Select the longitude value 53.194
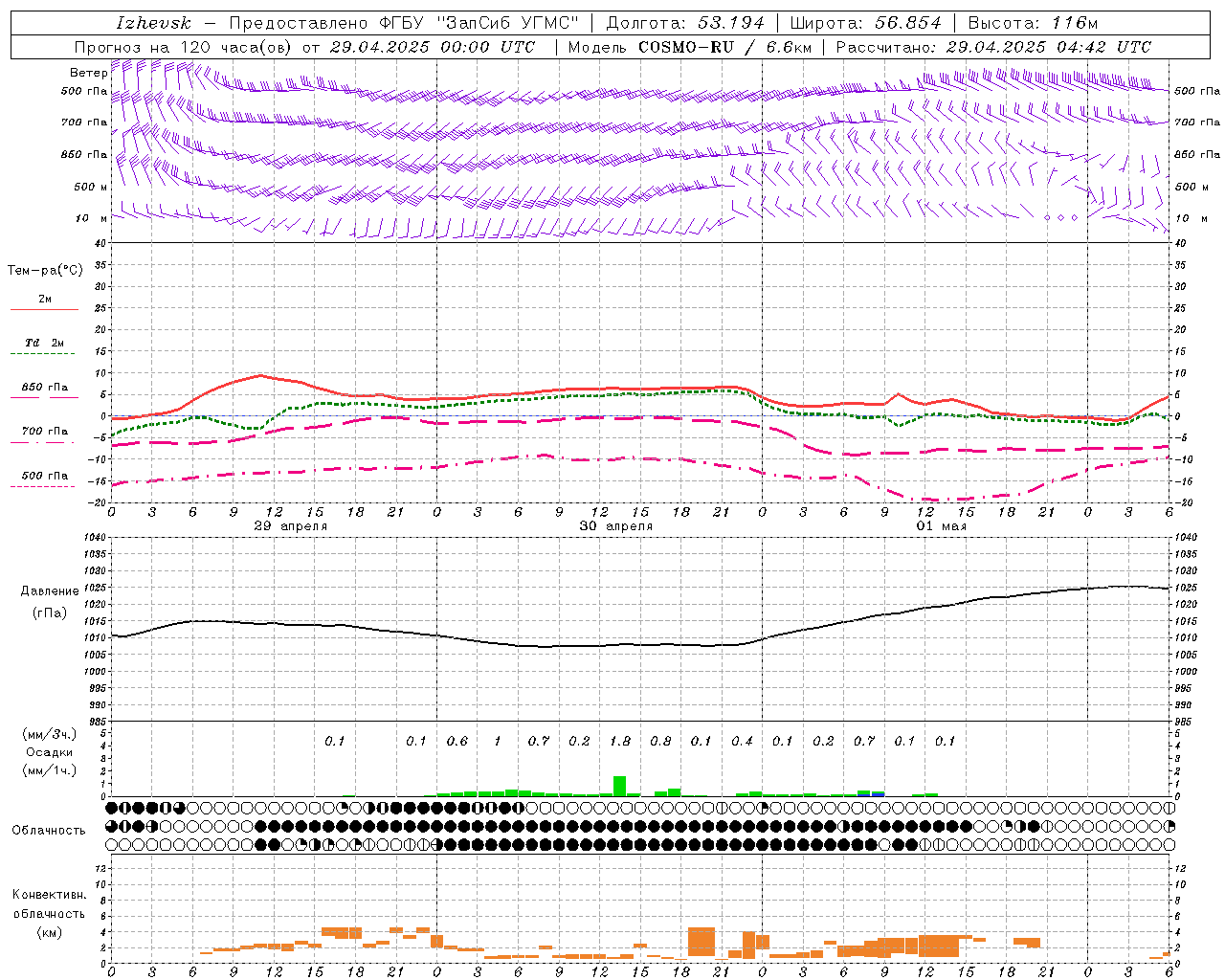1225x980 pixels. [x=731, y=23]
